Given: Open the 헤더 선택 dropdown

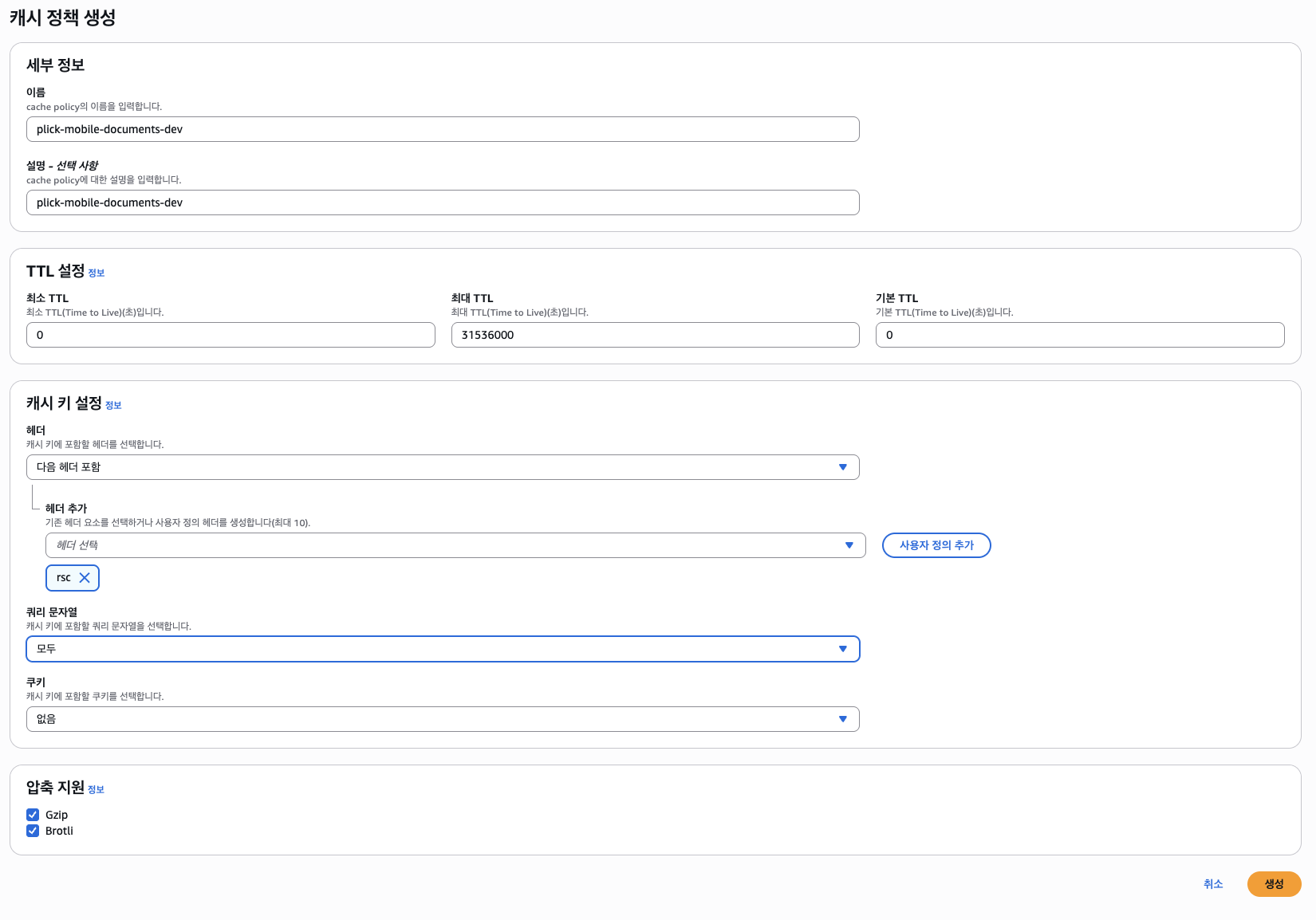Looking at the screenshot, I should 455,545.
